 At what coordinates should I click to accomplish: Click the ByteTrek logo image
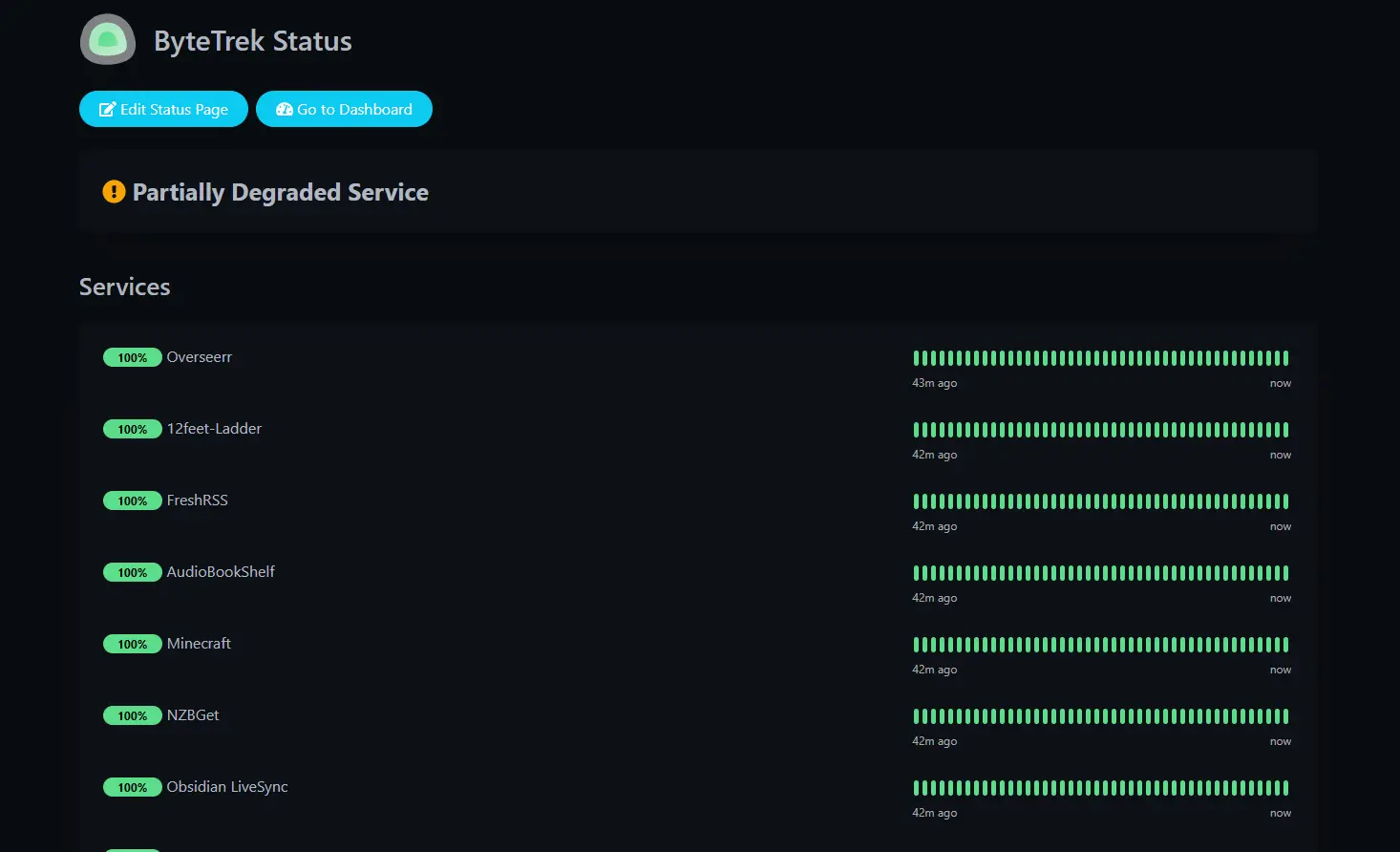click(108, 40)
